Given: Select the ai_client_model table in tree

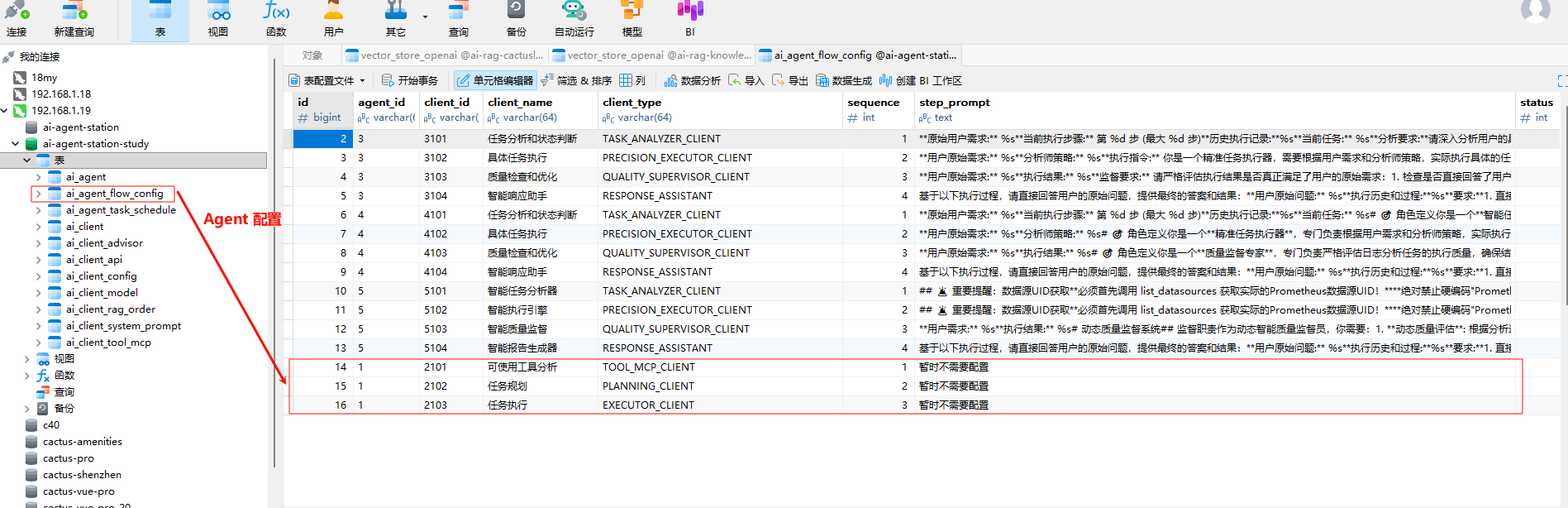Looking at the screenshot, I should tap(102, 293).
